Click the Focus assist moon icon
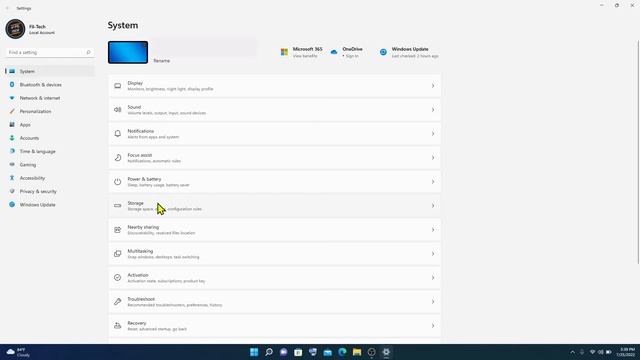The width and height of the screenshot is (640, 360). 118,158
